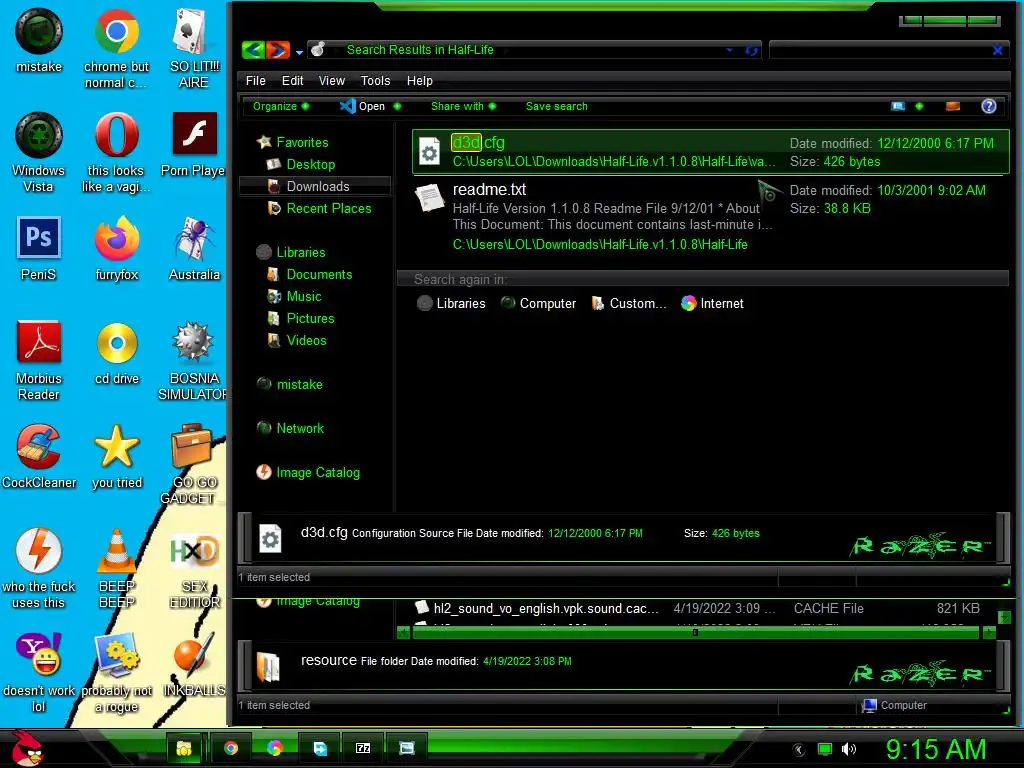Select Recent Places in navigation pane
This screenshot has height=768, width=1024.
click(319, 209)
